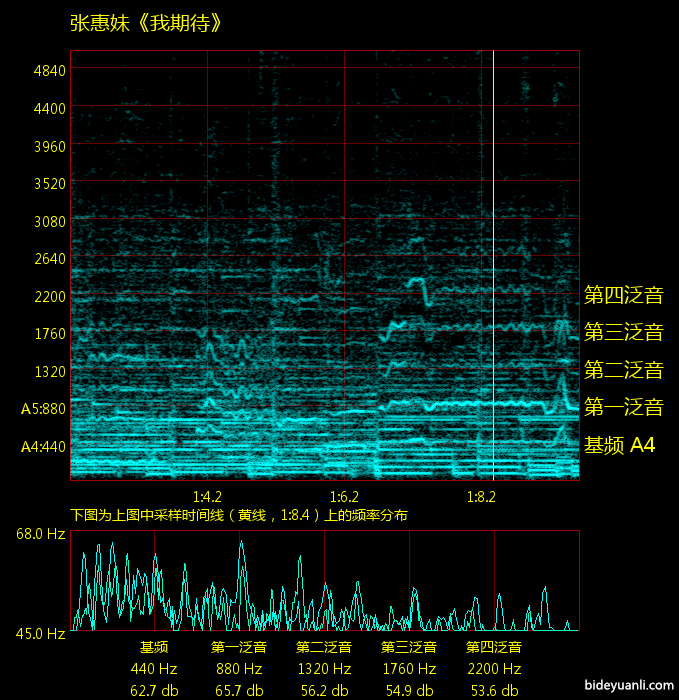
Task: Select the 基频 A4 label right of the spectrogram
Action: click(619, 445)
